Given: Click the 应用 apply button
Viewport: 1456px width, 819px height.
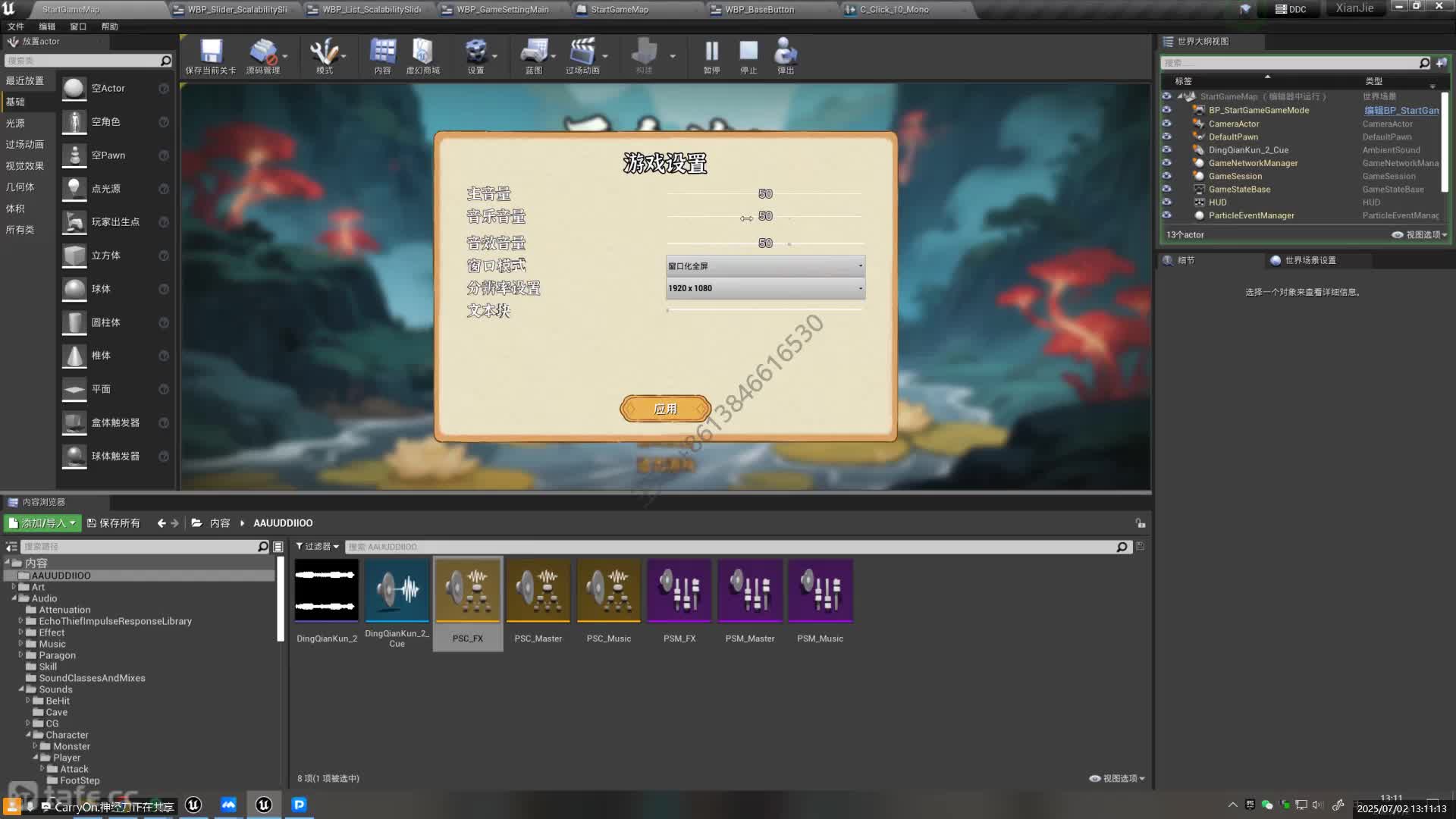Looking at the screenshot, I should tap(665, 409).
